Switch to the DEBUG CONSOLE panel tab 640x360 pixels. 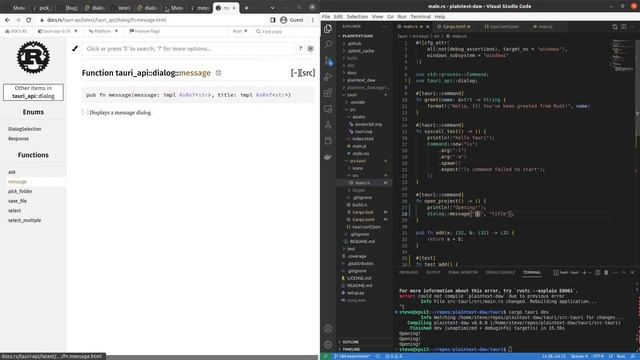500,272
